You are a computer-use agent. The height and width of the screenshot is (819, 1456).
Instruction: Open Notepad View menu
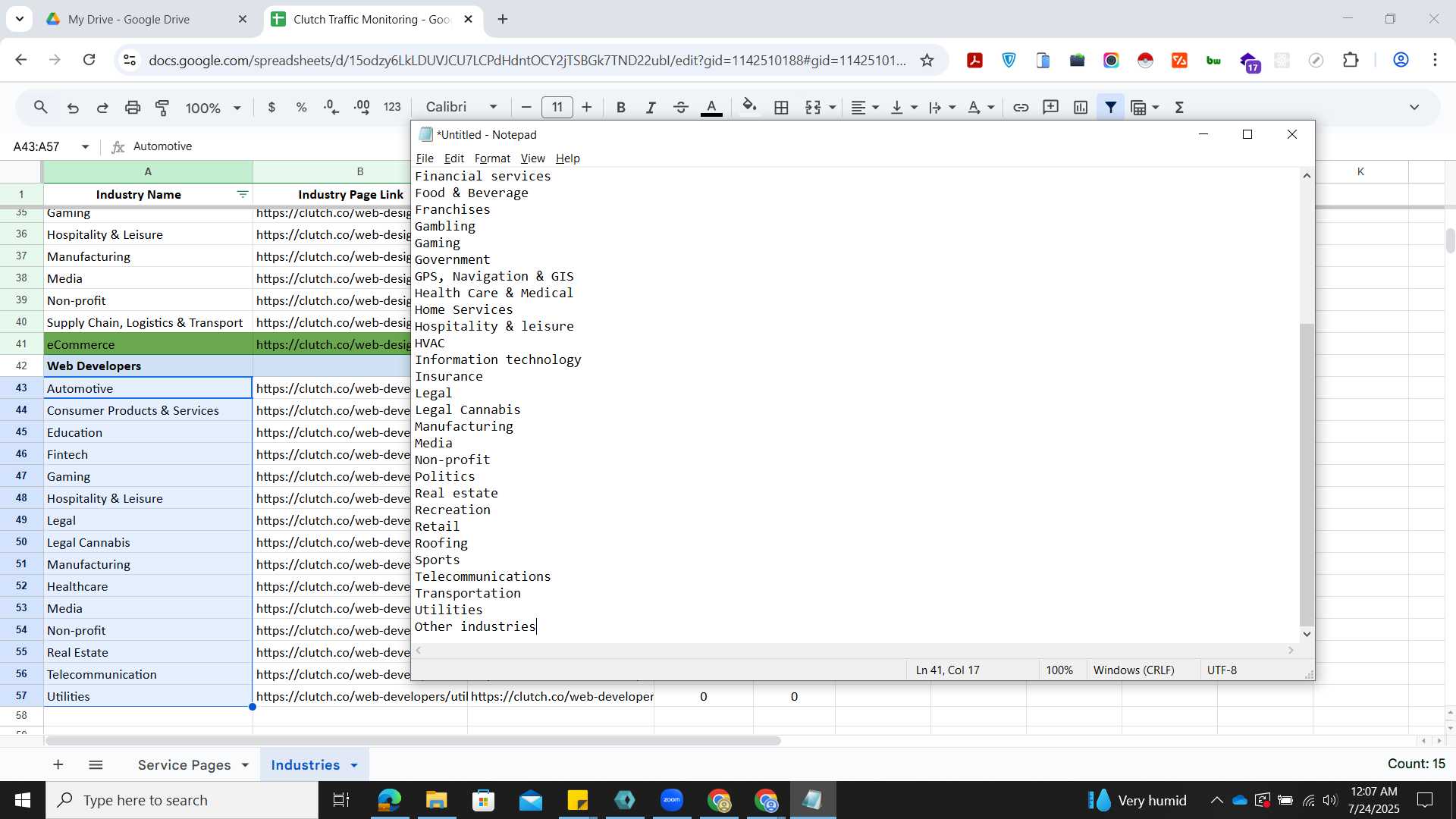click(532, 158)
